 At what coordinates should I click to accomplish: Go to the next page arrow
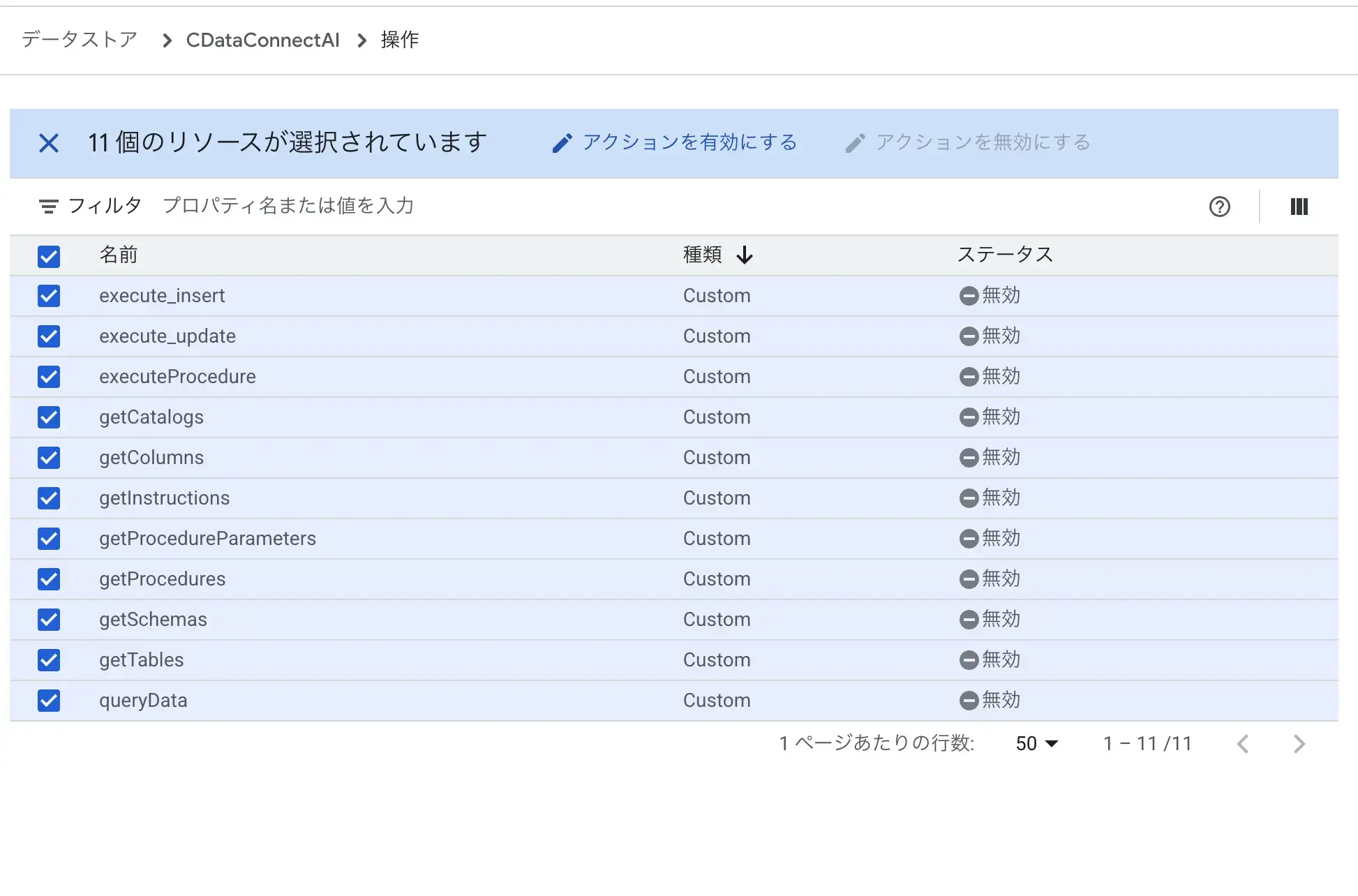tap(1299, 744)
